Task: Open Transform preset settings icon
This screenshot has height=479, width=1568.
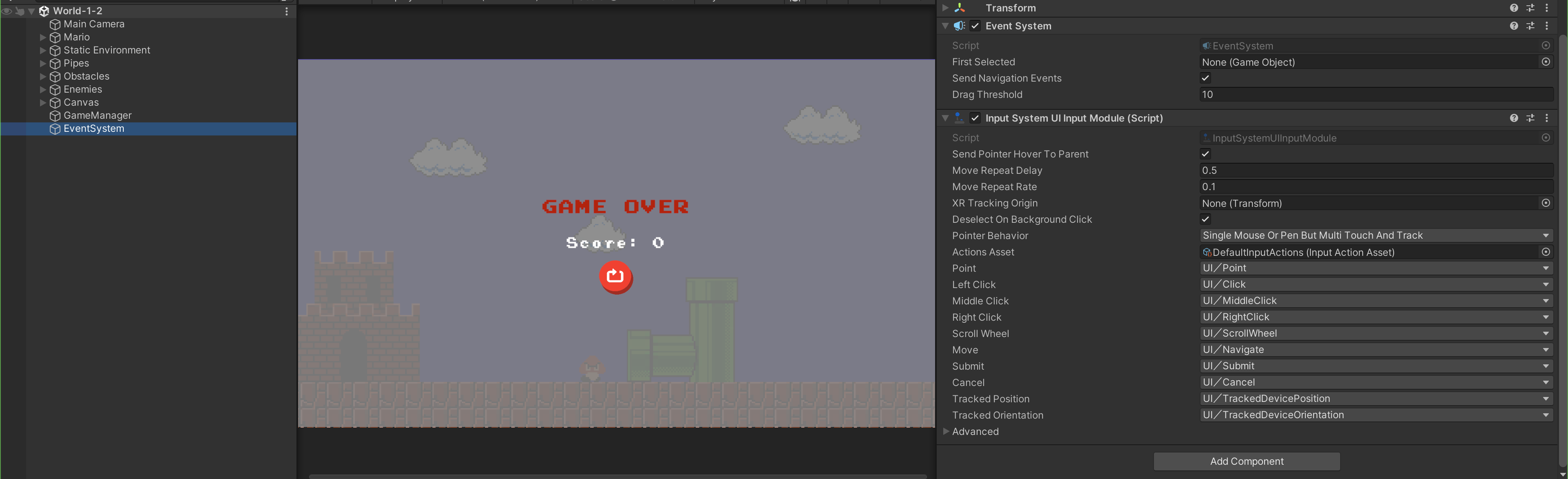Action: coord(1530,8)
